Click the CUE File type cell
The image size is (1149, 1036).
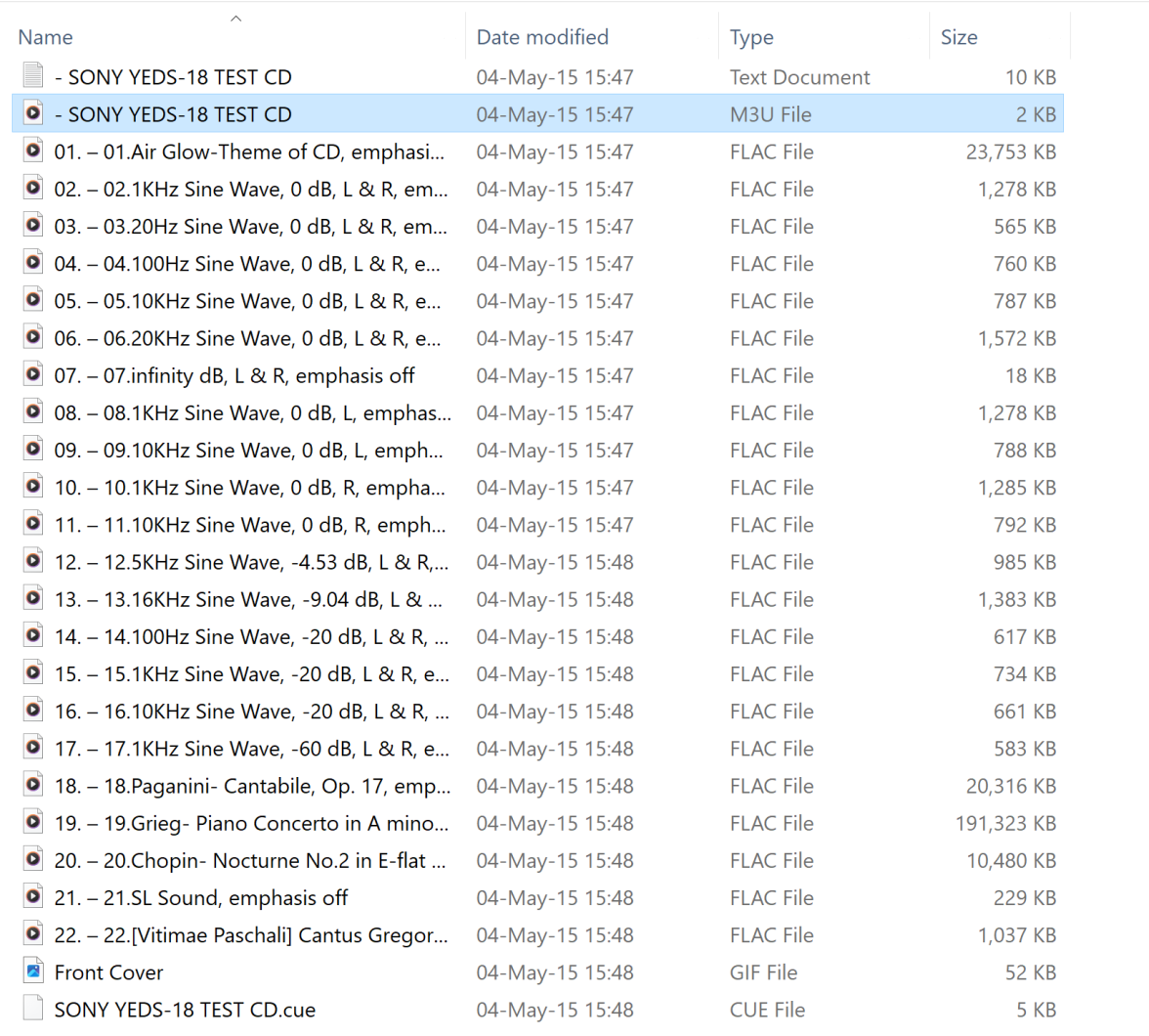[767, 1011]
